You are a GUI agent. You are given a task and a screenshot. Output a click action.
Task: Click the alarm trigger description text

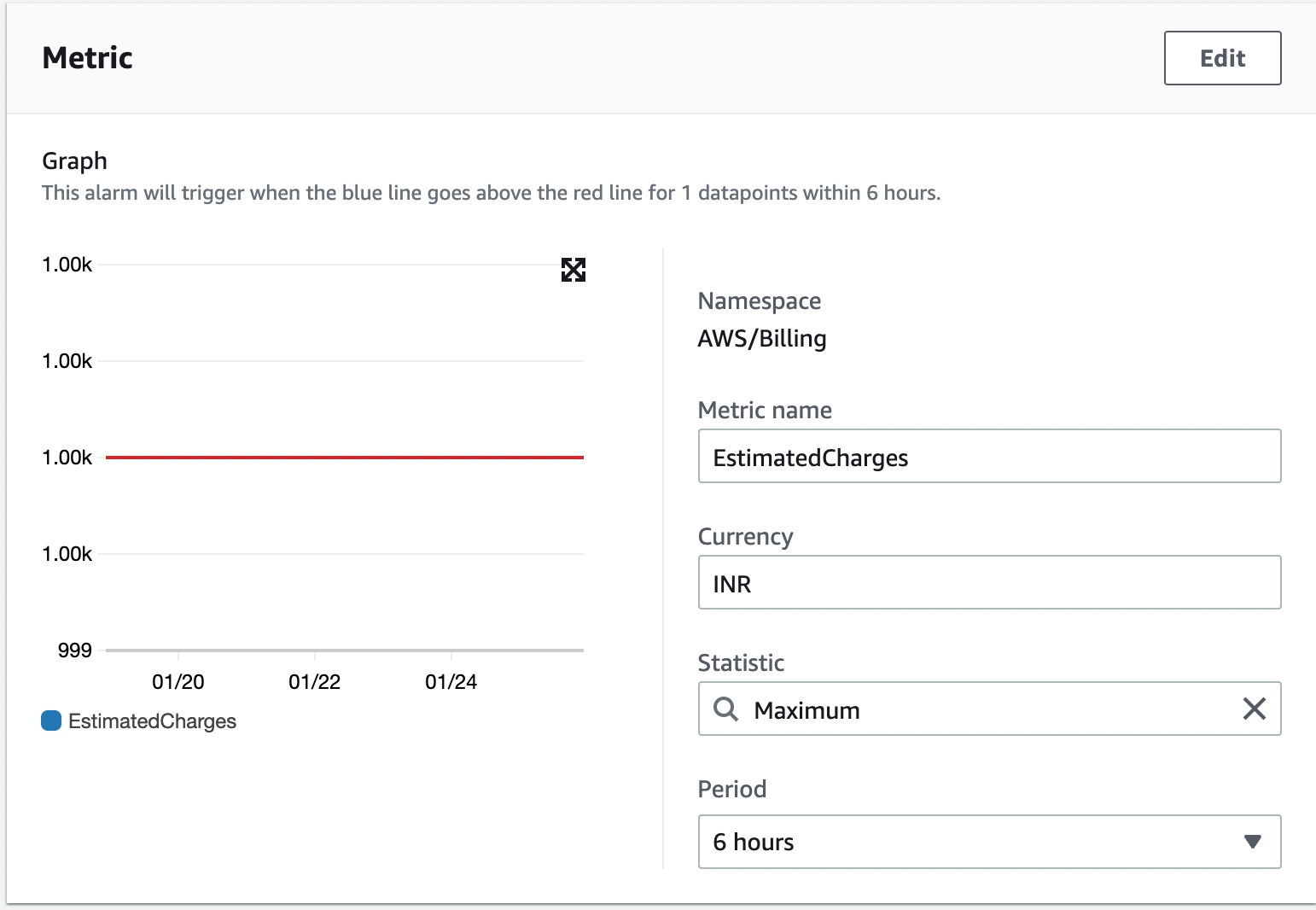click(491, 193)
